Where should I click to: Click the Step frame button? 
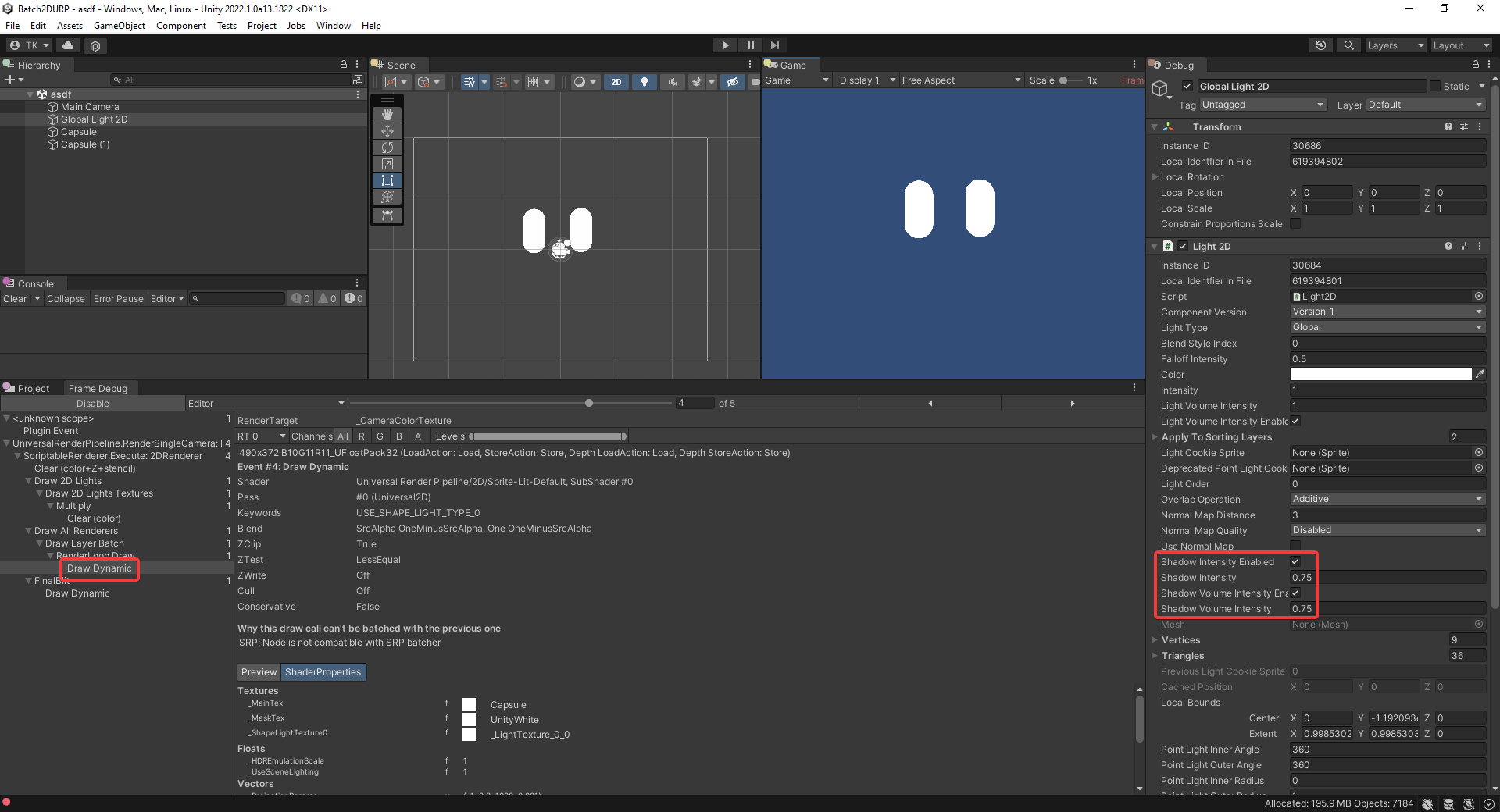coord(774,45)
